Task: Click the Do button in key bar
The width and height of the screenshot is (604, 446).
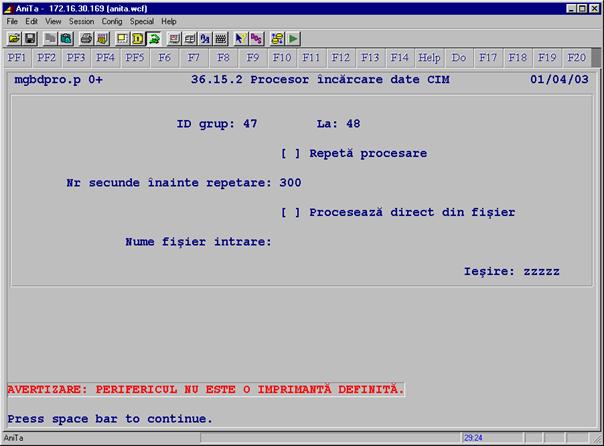Action: [x=459, y=58]
